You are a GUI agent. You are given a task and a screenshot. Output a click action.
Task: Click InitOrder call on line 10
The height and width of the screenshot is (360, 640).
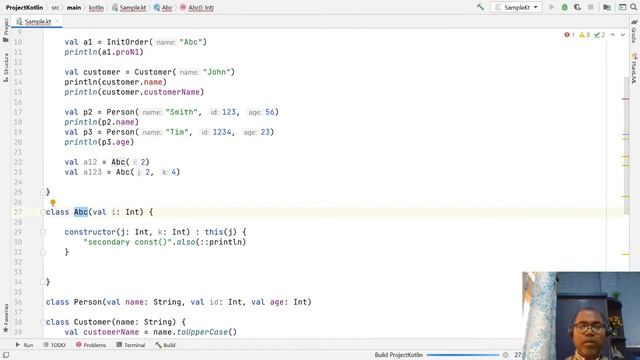click(x=129, y=42)
